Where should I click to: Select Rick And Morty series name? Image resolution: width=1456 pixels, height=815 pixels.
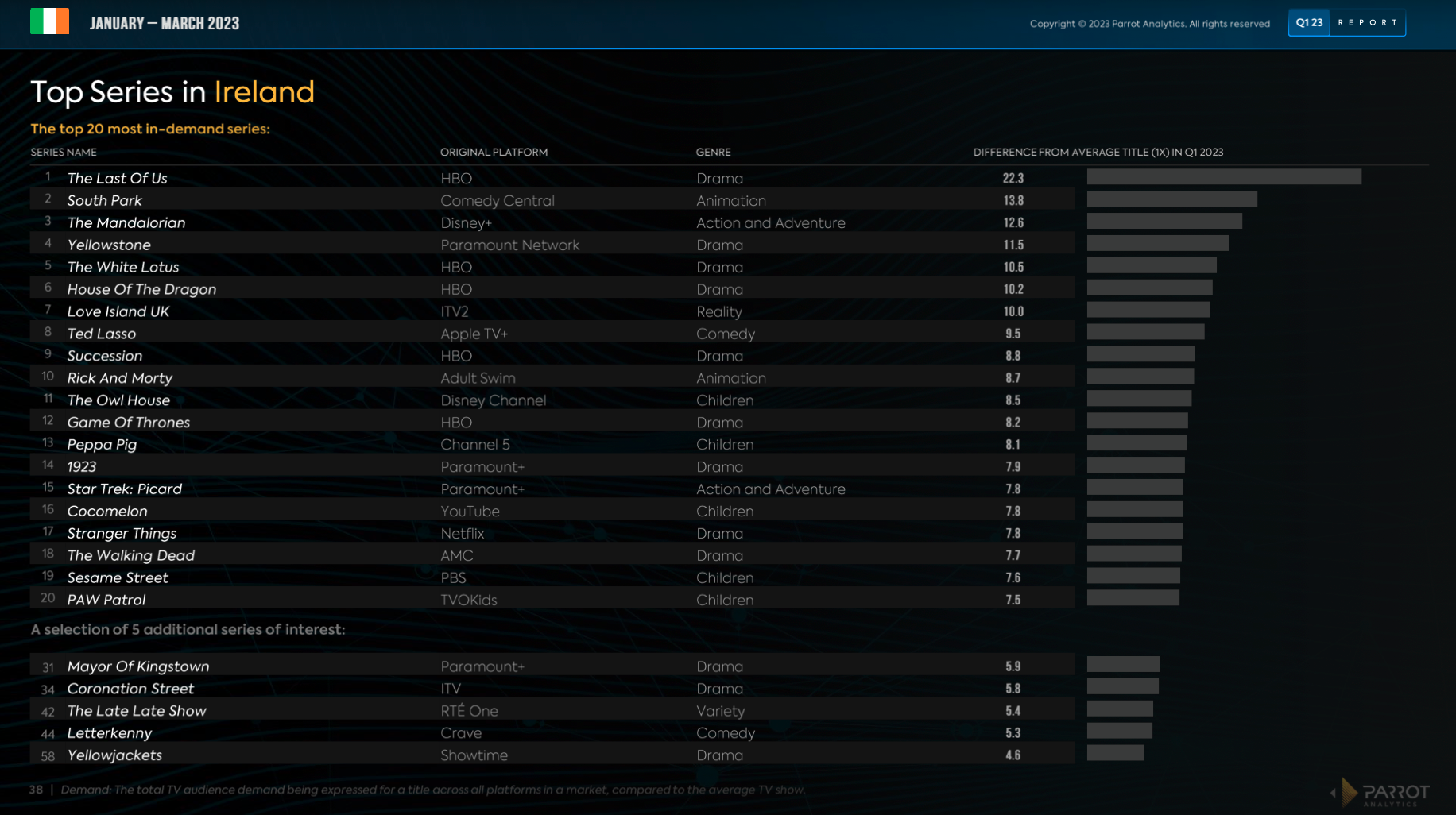[x=120, y=378]
